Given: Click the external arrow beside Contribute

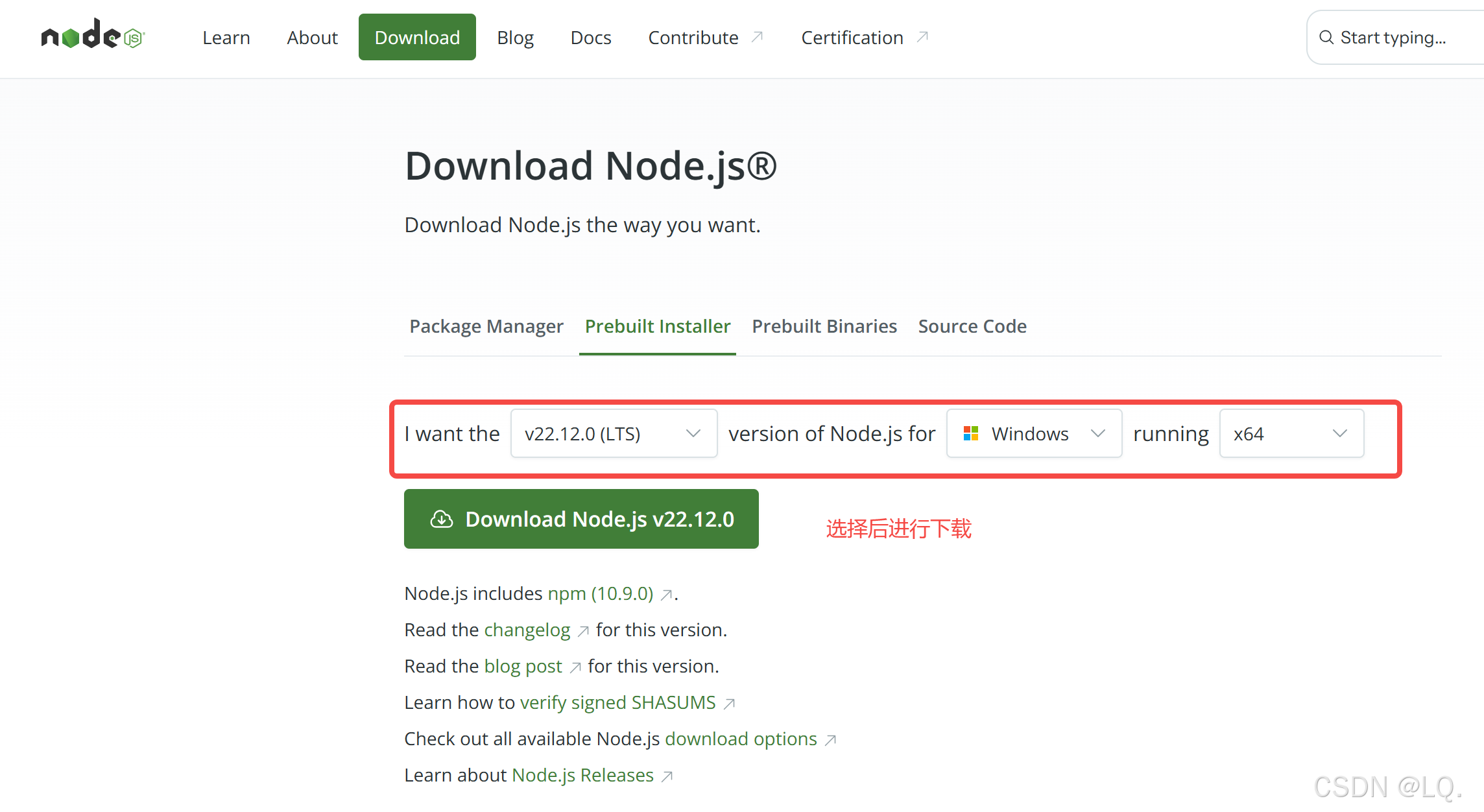Looking at the screenshot, I should pos(757,37).
